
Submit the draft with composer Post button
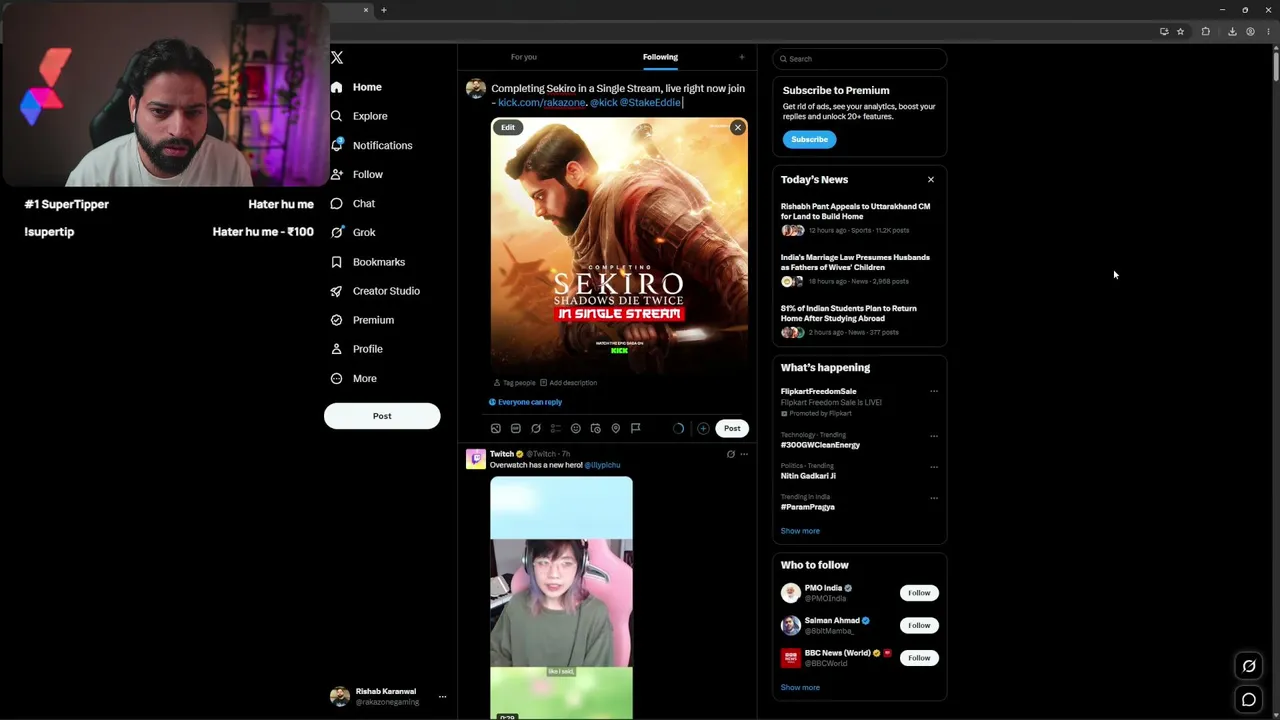click(x=732, y=429)
